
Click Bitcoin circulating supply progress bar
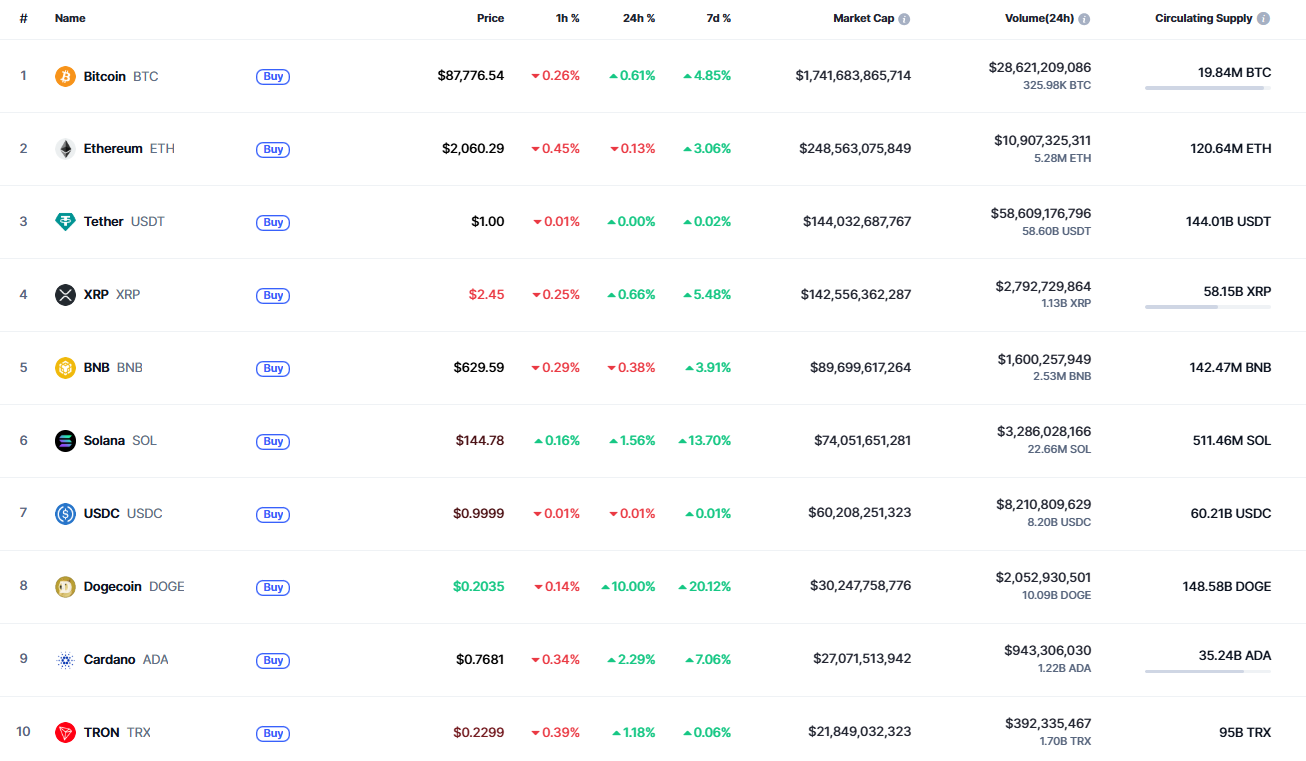[x=1207, y=88]
